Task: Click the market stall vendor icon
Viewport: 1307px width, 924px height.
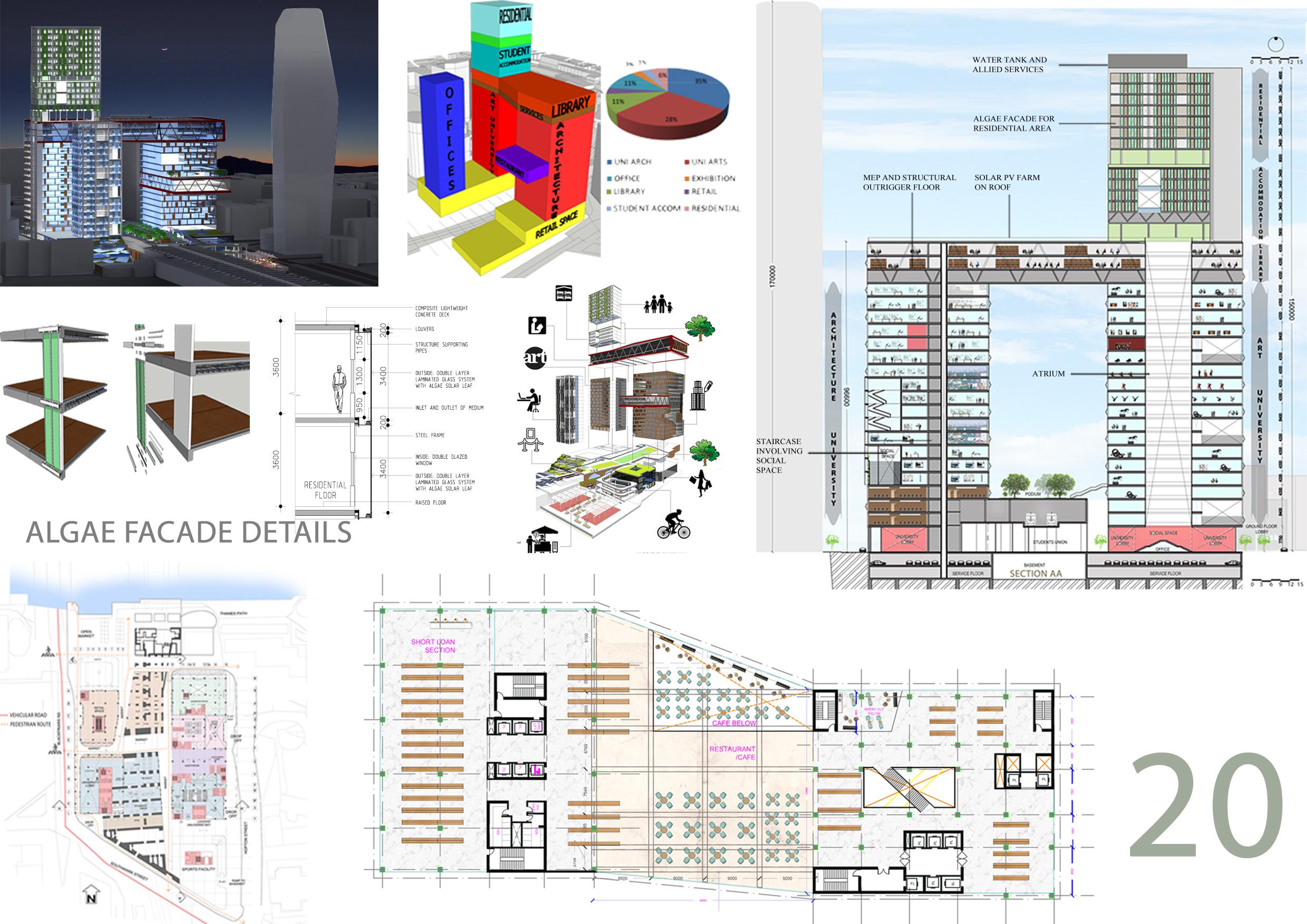Action: coord(541,539)
